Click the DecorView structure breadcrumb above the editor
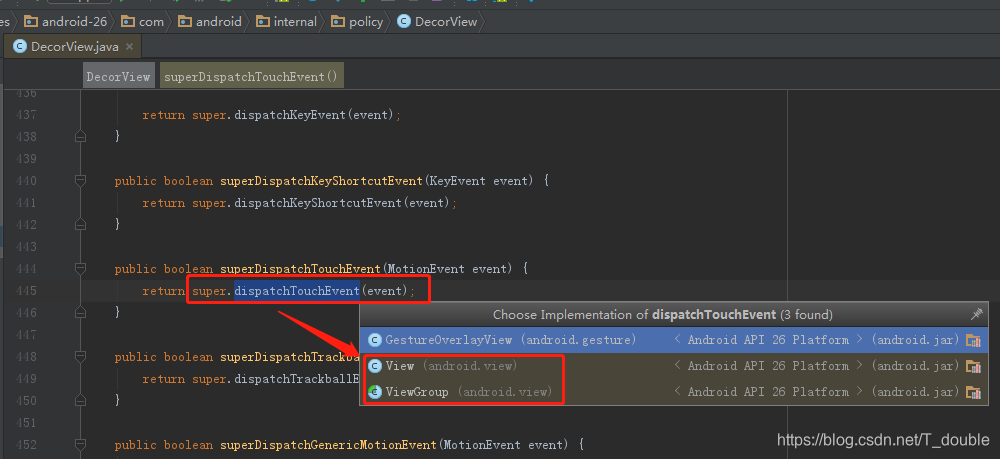The height and width of the screenshot is (459, 1000). click(x=119, y=76)
